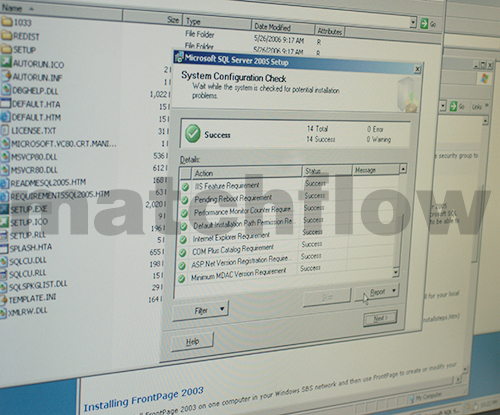Viewport: 500px width, 415px height.
Task: Click the MSVCR80.DLL file icon
Action: click(x=5, y=169)
